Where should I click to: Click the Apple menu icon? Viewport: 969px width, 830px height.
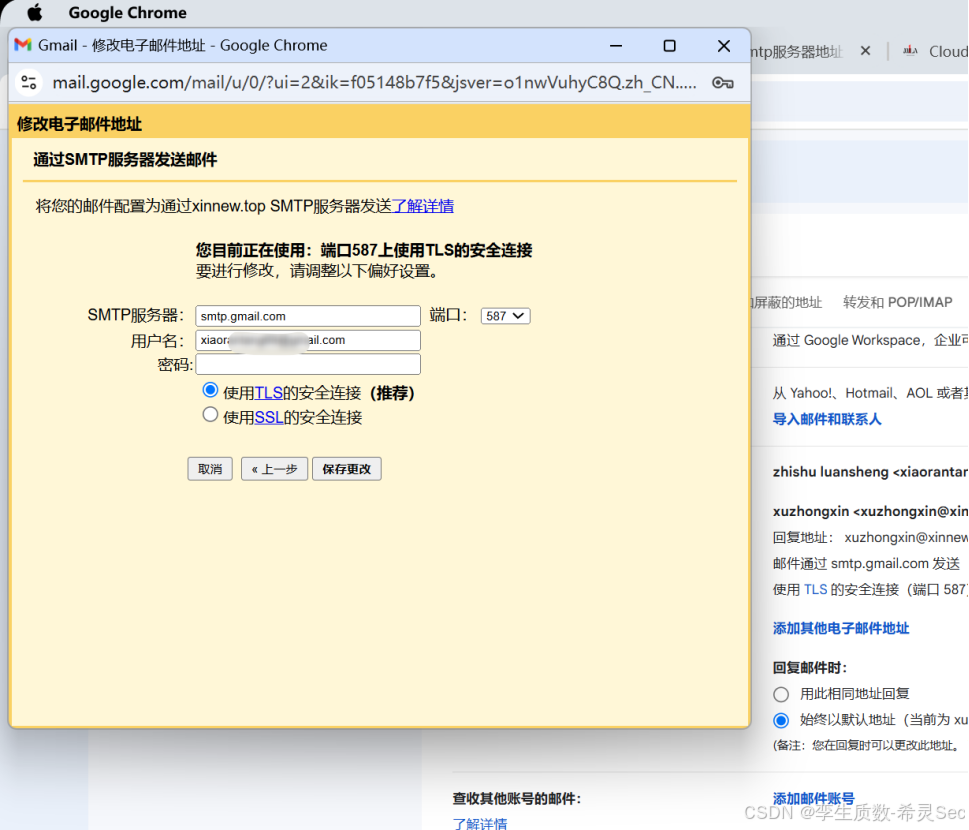coord(35,12)
